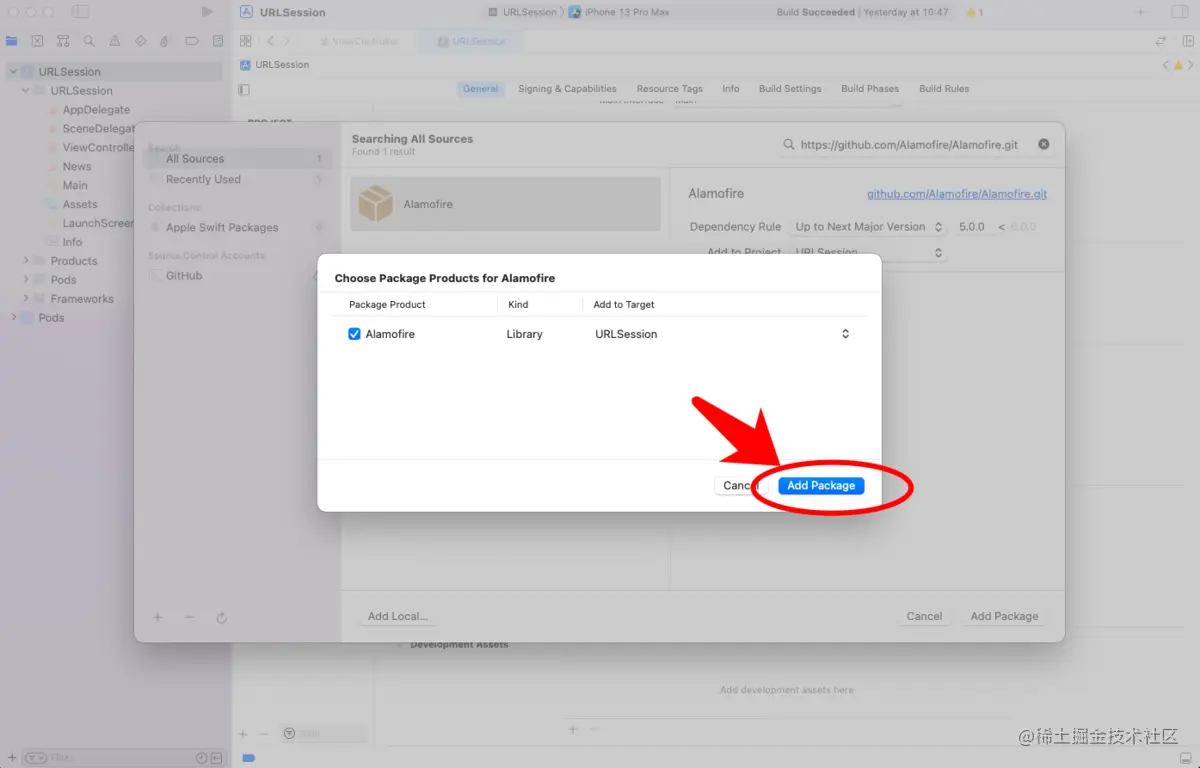Screen dimensions: 1200x768
Task: Open the Add to Project dropdown
Action: (x=869, y=253)
